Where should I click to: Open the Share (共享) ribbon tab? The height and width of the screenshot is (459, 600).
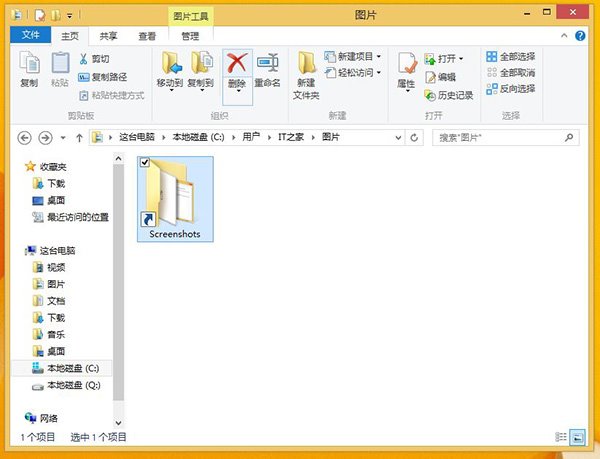(x=109, y=36)
